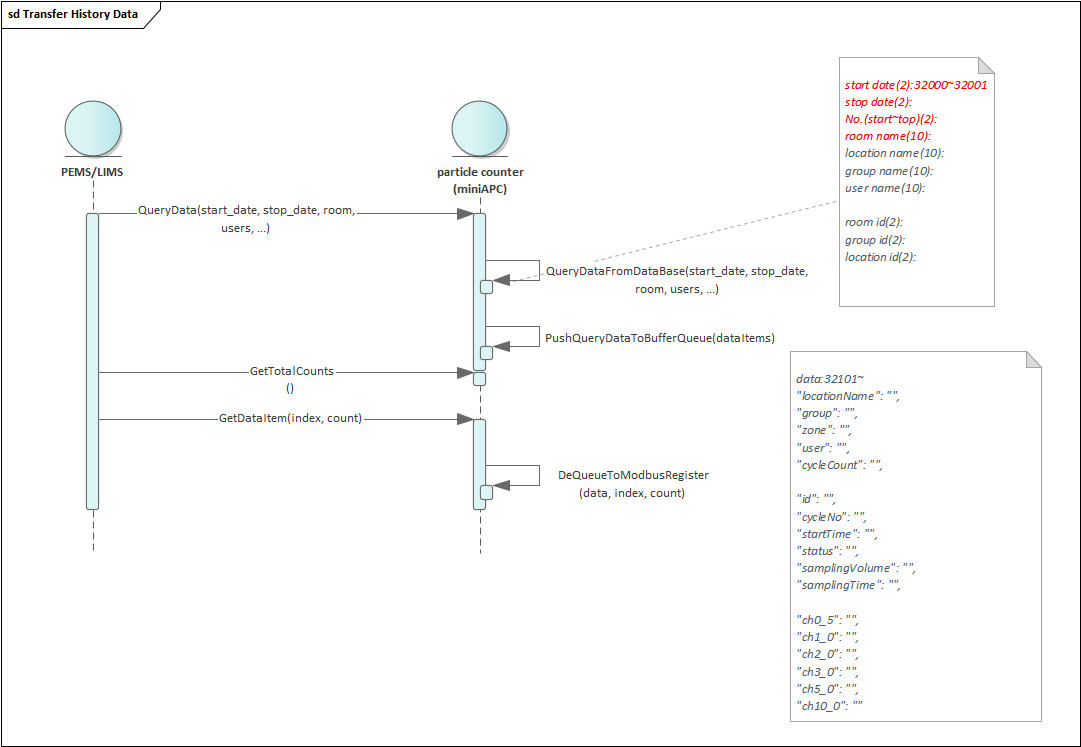The image size is (1081, 747).
Task: Select the QueryDataFromDataBase nested activation box
Action: (487, 287)
